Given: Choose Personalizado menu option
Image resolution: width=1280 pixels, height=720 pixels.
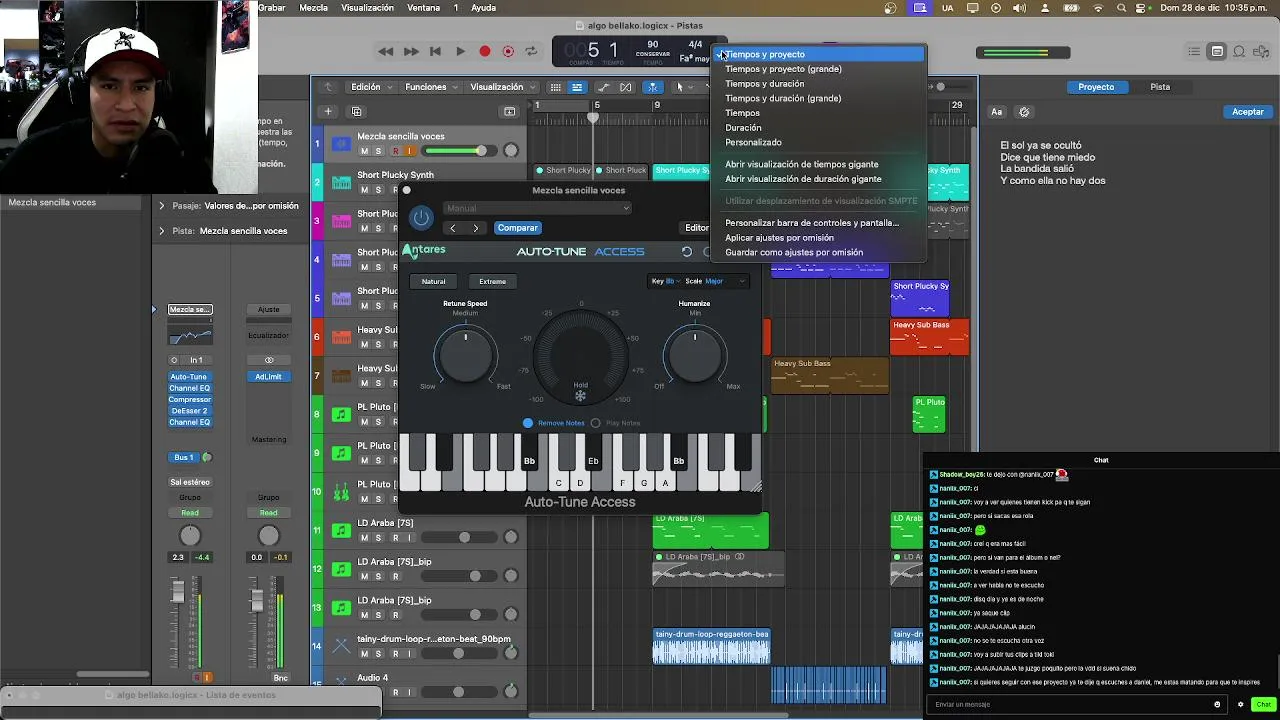Looking at the screenshot, I should 753,142.
